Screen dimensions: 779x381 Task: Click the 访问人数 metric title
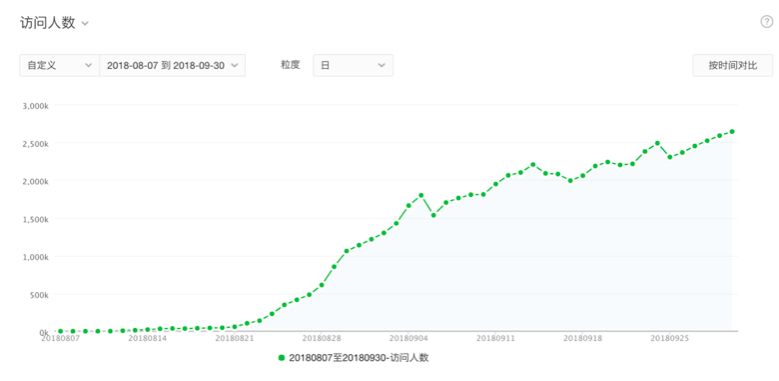pos(48,22)
